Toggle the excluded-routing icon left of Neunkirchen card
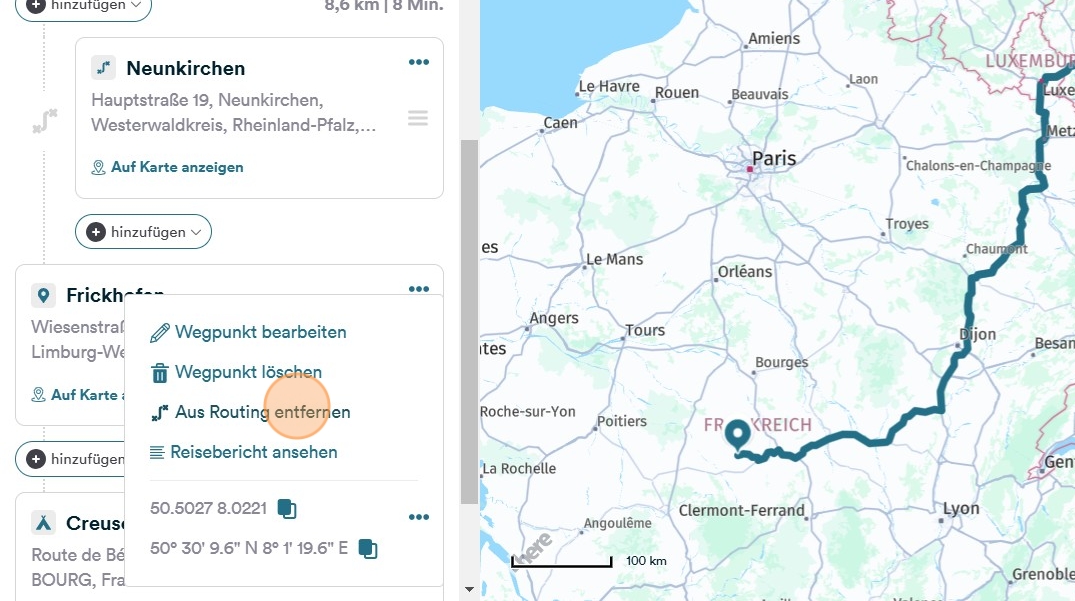Screen dimensions: 1075x601 (x=44, y=122)
